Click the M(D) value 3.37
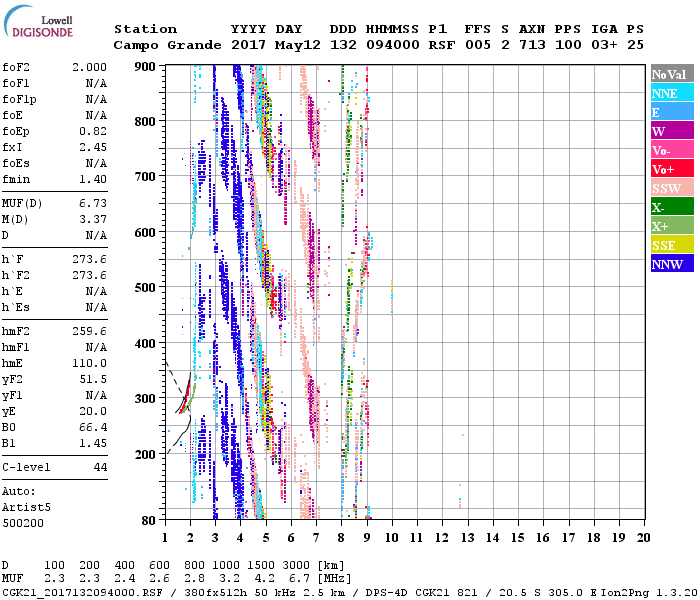 (93, 220)
